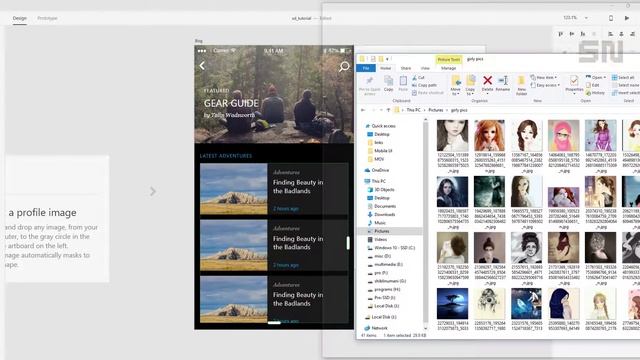Screen dimensions: 640x360
Task: Select the blue moonlit tree image thumbnail
Action: point(452,304)
